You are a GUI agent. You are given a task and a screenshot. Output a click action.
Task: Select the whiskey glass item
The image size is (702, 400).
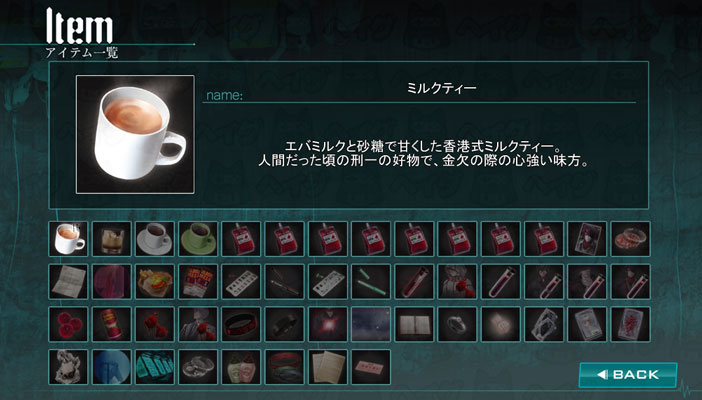[x=111, y=239]
